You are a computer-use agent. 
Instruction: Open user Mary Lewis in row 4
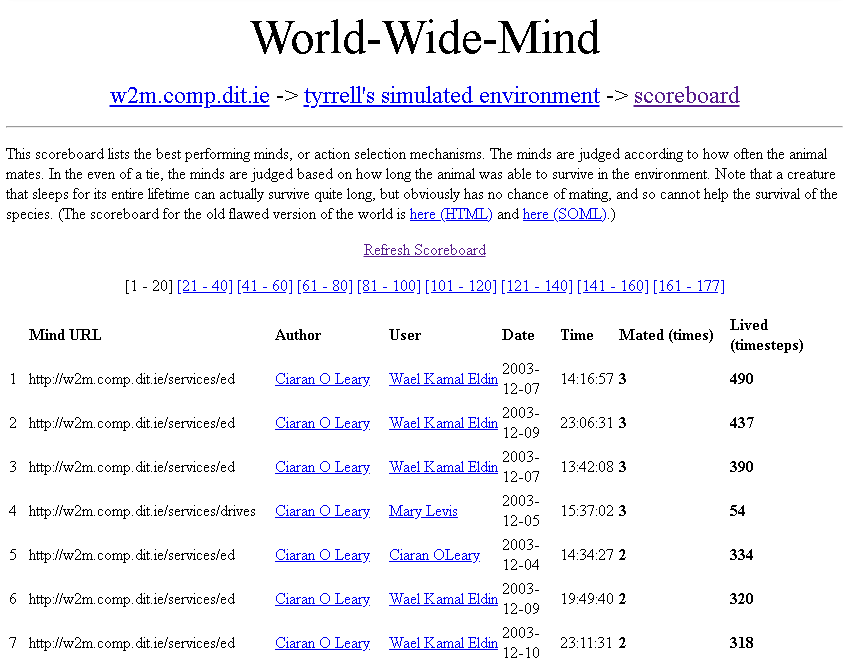coord(423,511)
